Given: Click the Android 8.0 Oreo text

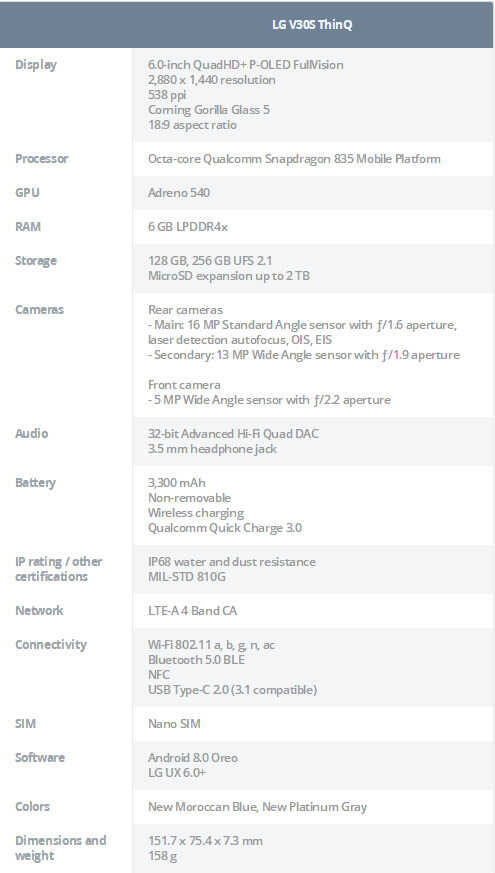Looking at the screenshot, I should coord(193,758).
